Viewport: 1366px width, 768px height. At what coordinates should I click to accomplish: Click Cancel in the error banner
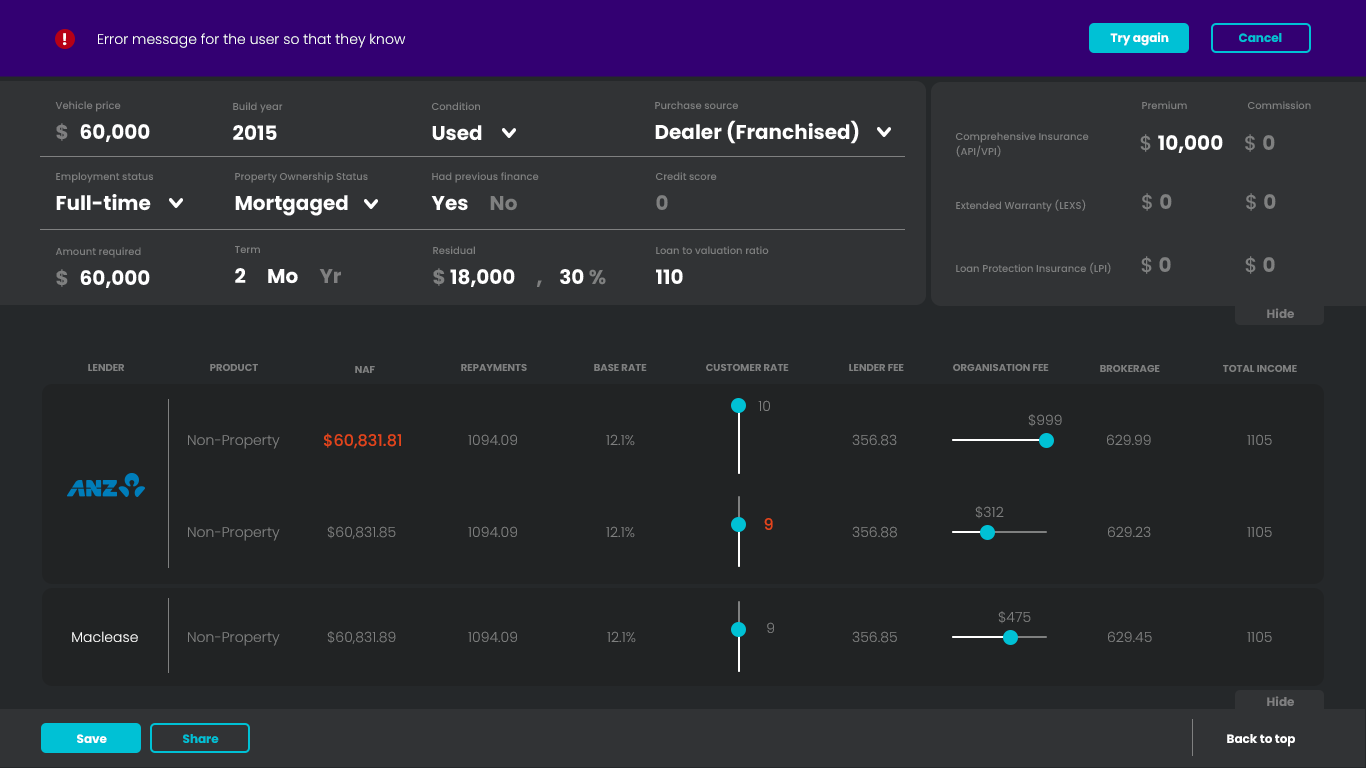[1260, 38]
